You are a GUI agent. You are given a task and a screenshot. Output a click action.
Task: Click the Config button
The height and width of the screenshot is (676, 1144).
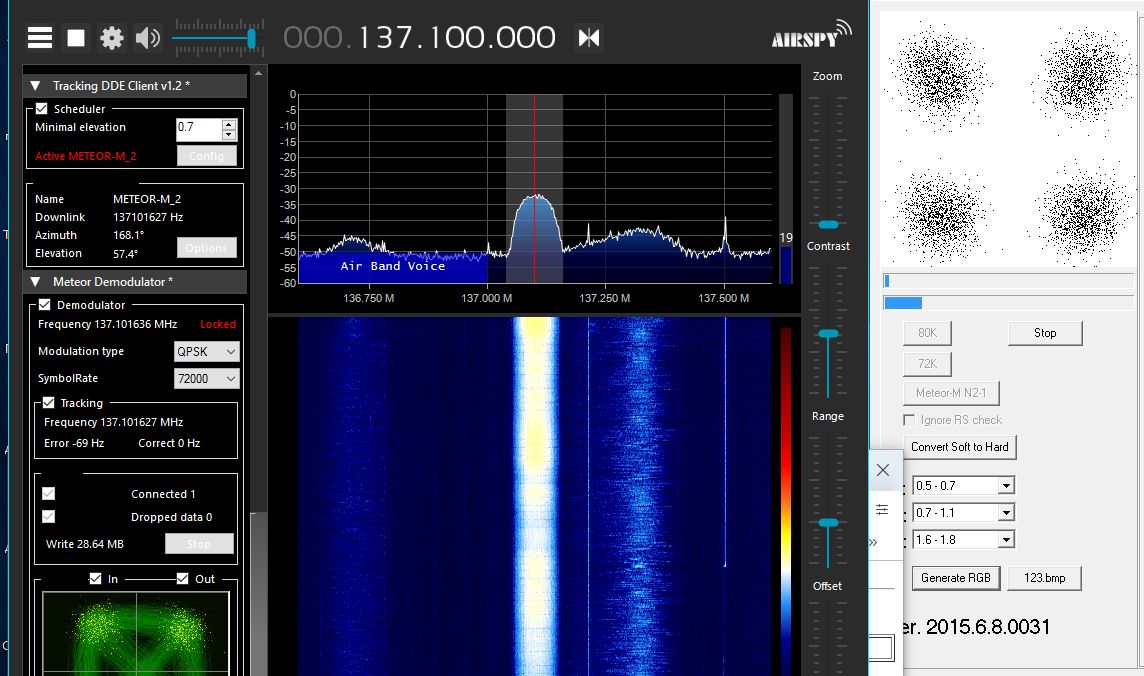click(206, 155)
